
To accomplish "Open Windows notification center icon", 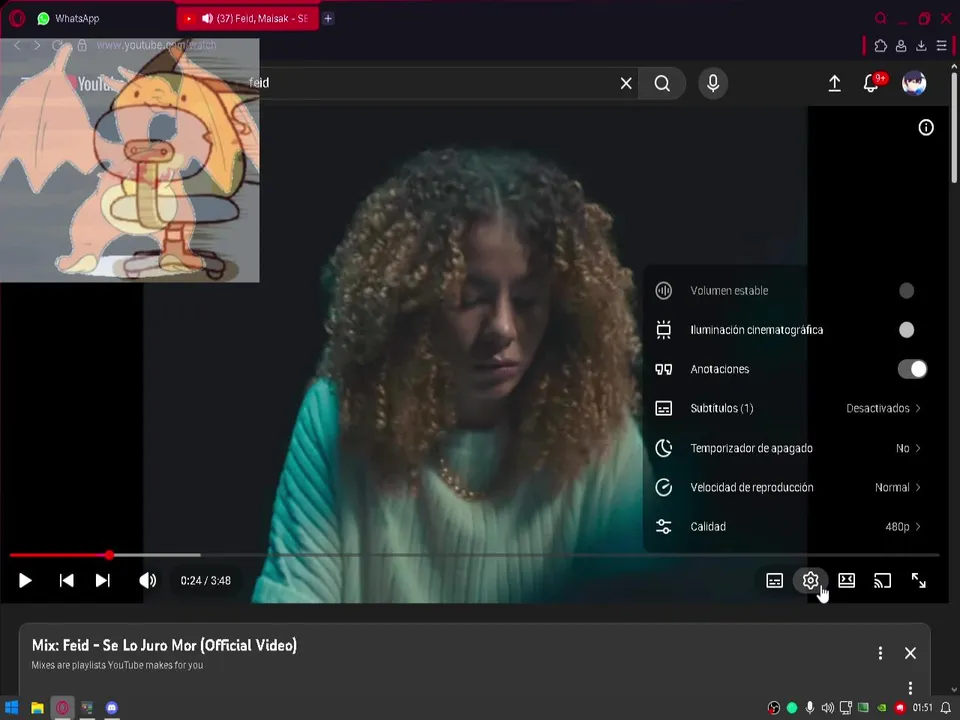I will [x=946, y=708].
